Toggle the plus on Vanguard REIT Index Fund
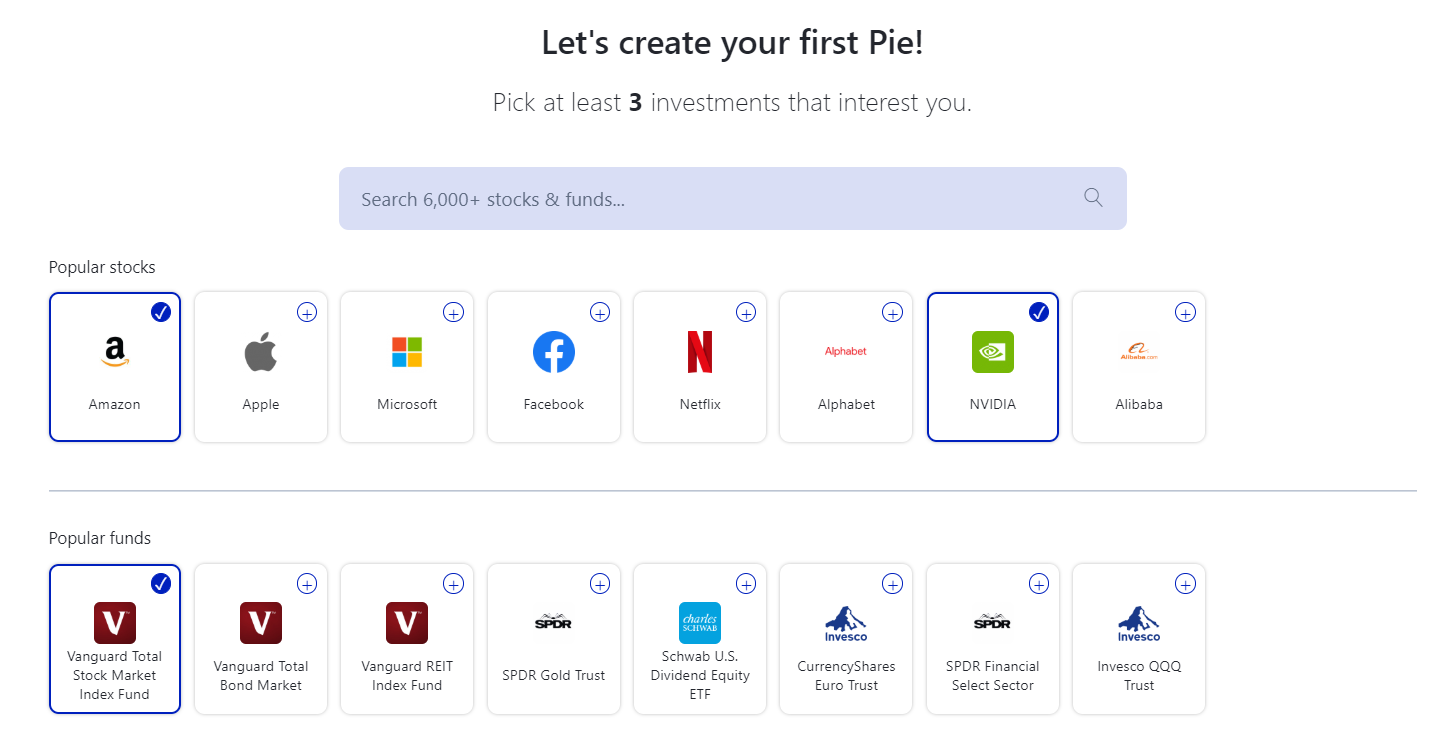This screenshot has width=1456, height=749. point(454,583)
